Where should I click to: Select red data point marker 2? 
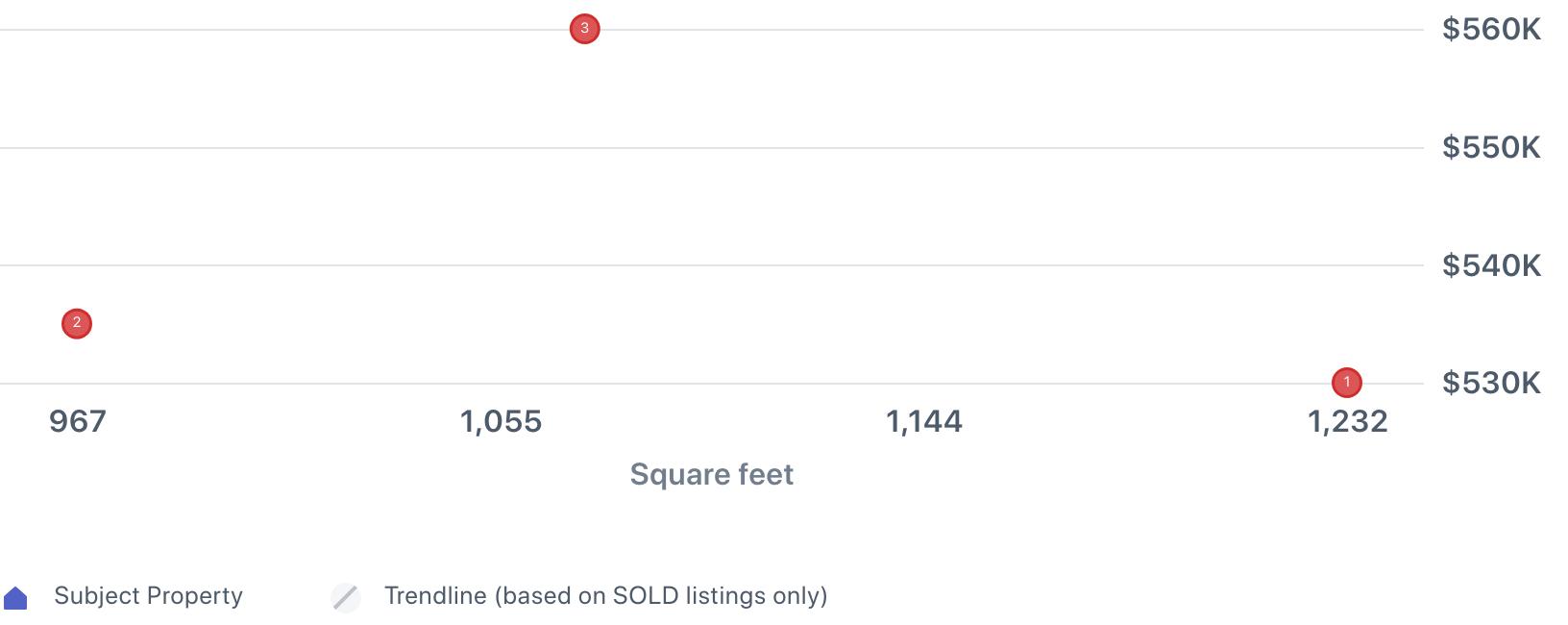click(x=77, y=324)
